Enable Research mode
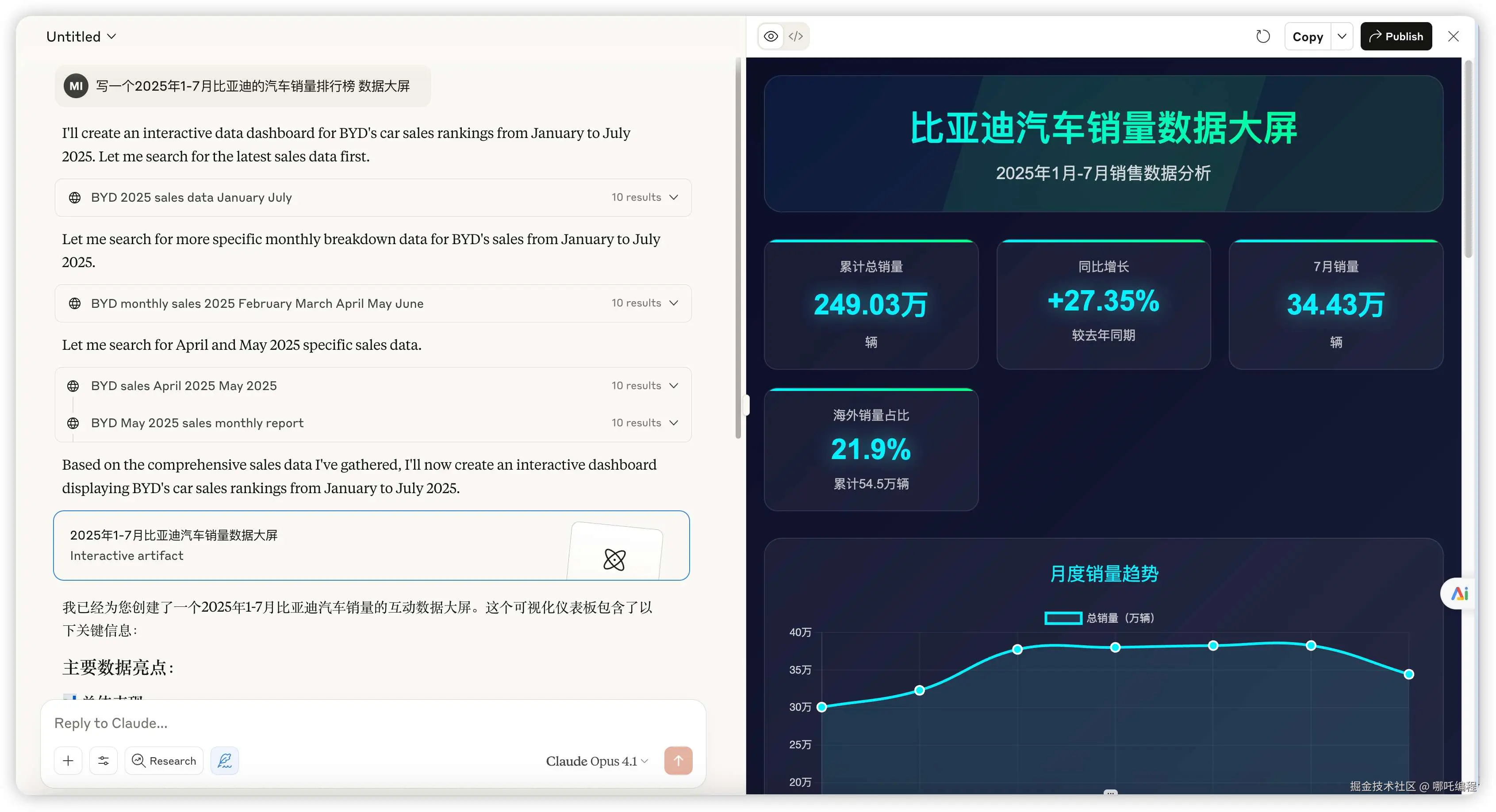This screenshot has width=1496, height=812. point(164,760)
